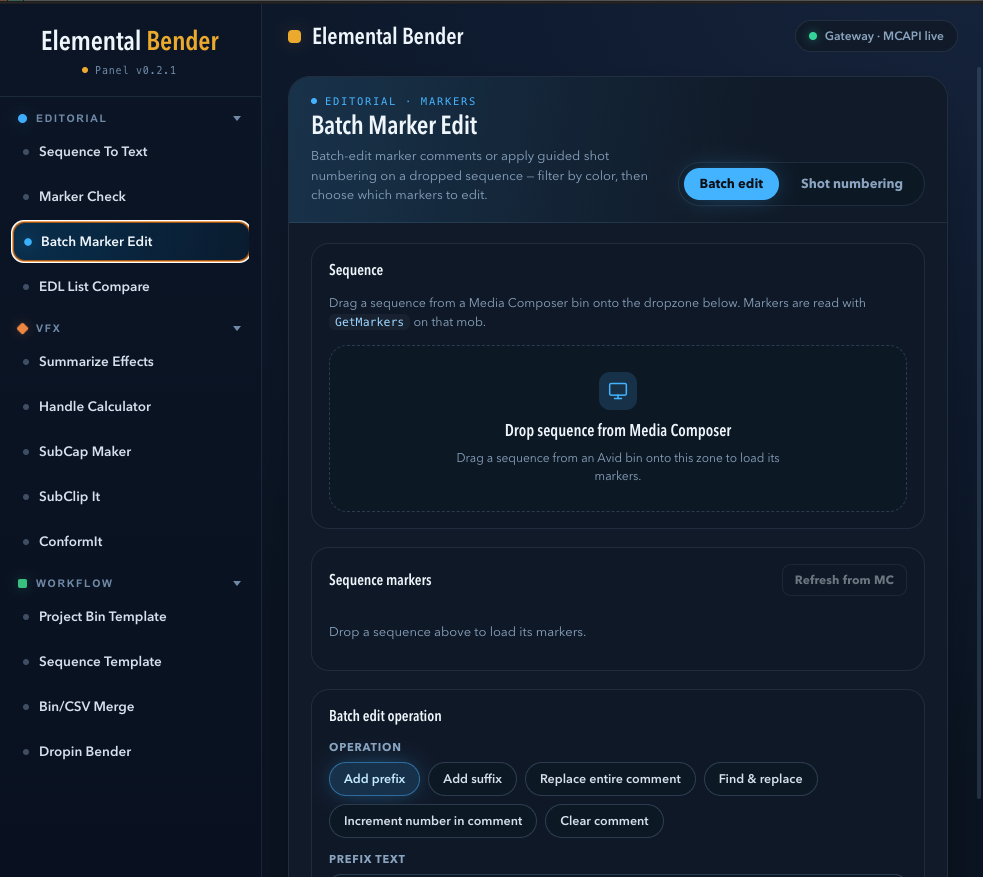Click the Batch edit operation heading

(x=385, y=717)
